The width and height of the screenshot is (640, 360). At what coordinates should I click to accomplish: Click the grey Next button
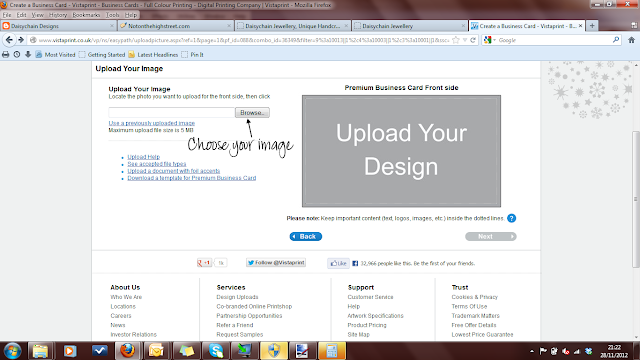click(491, 236)
